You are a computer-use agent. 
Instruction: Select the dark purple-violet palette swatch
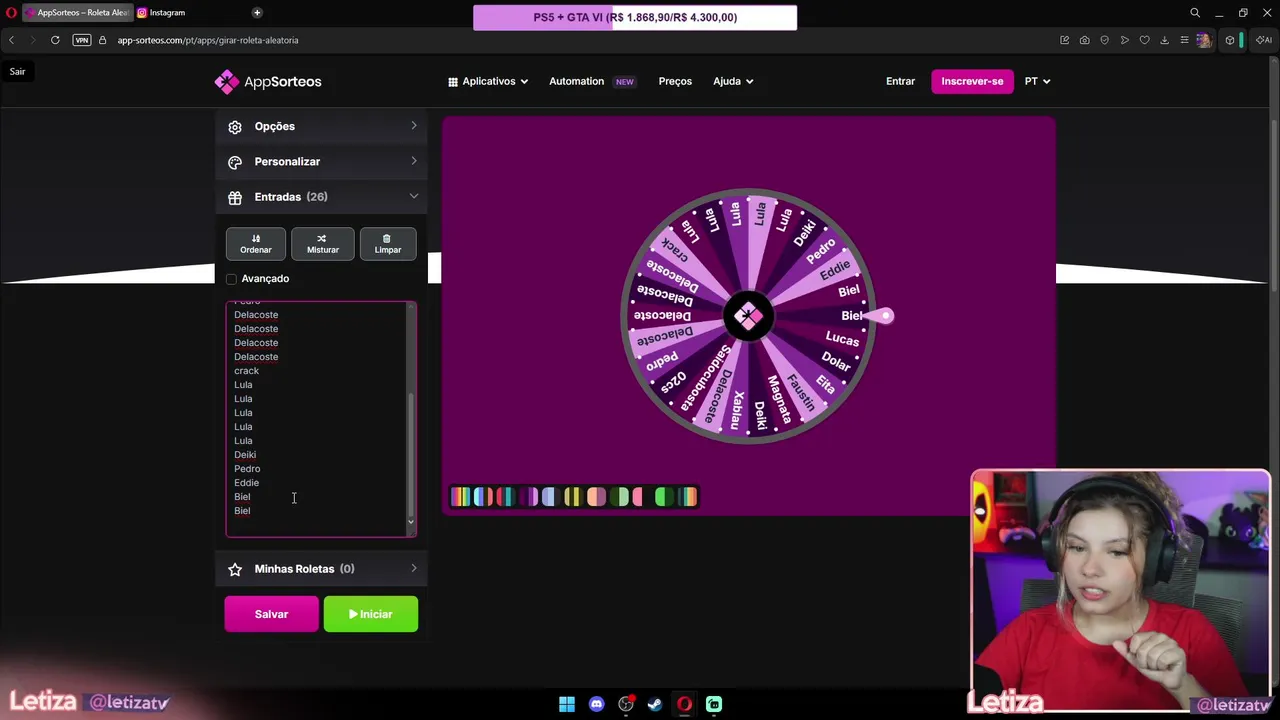pyautogui.click(x=526, y=497)
